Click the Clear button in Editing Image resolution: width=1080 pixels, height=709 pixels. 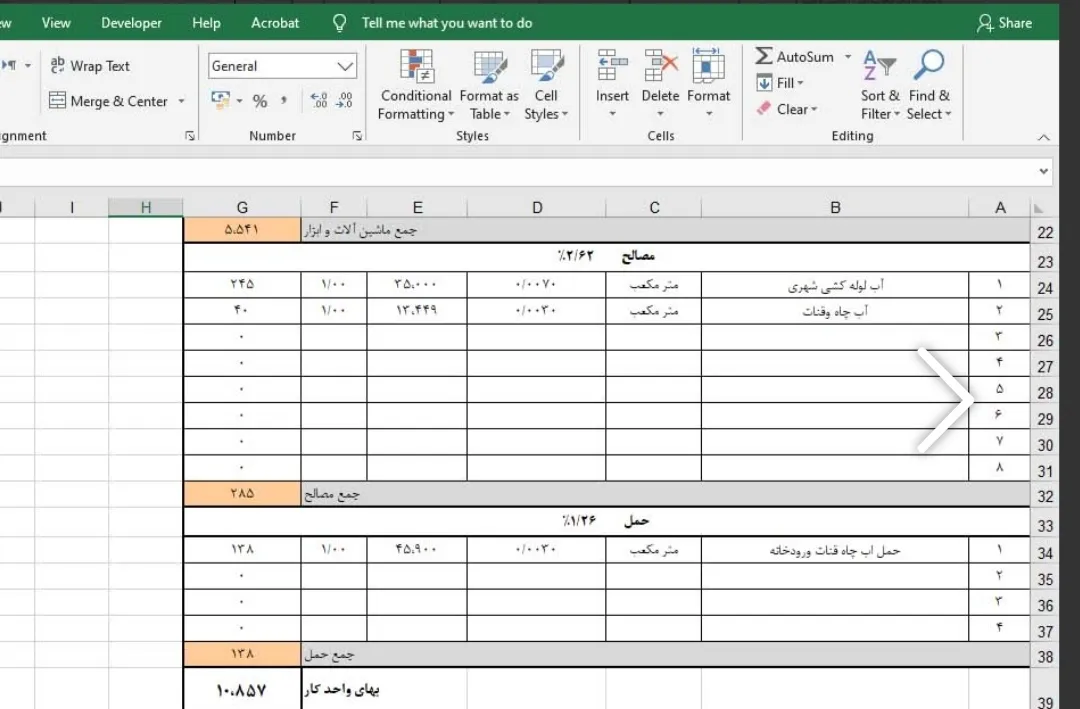tap(787, 109)
